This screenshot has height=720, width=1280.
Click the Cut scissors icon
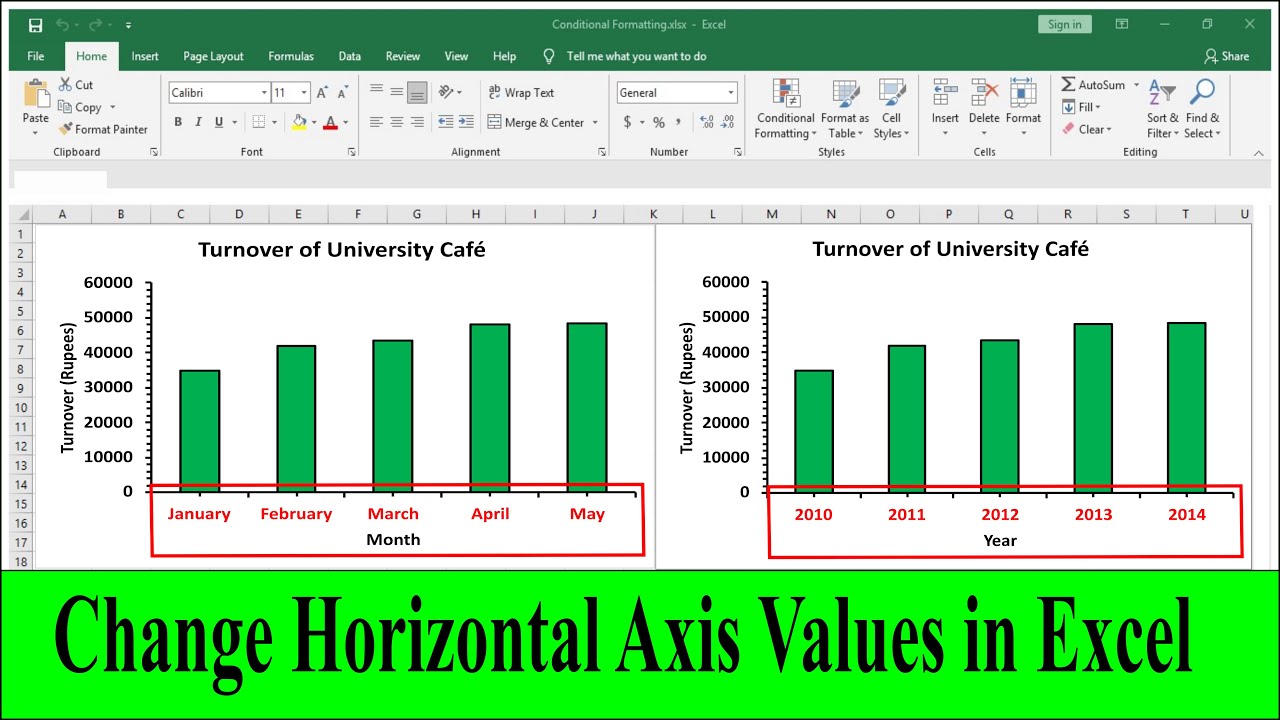(x=66, y=85)
